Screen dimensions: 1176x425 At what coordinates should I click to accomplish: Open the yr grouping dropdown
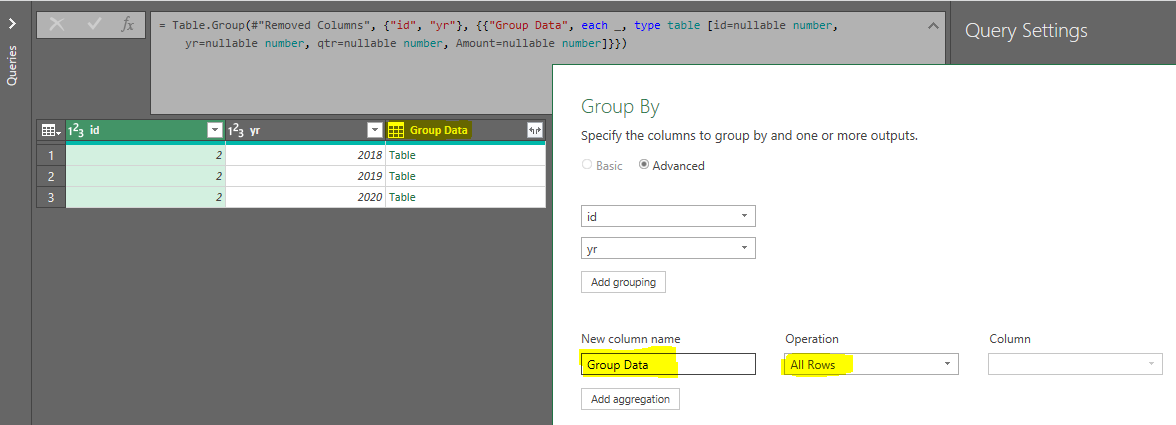(668, 248)
